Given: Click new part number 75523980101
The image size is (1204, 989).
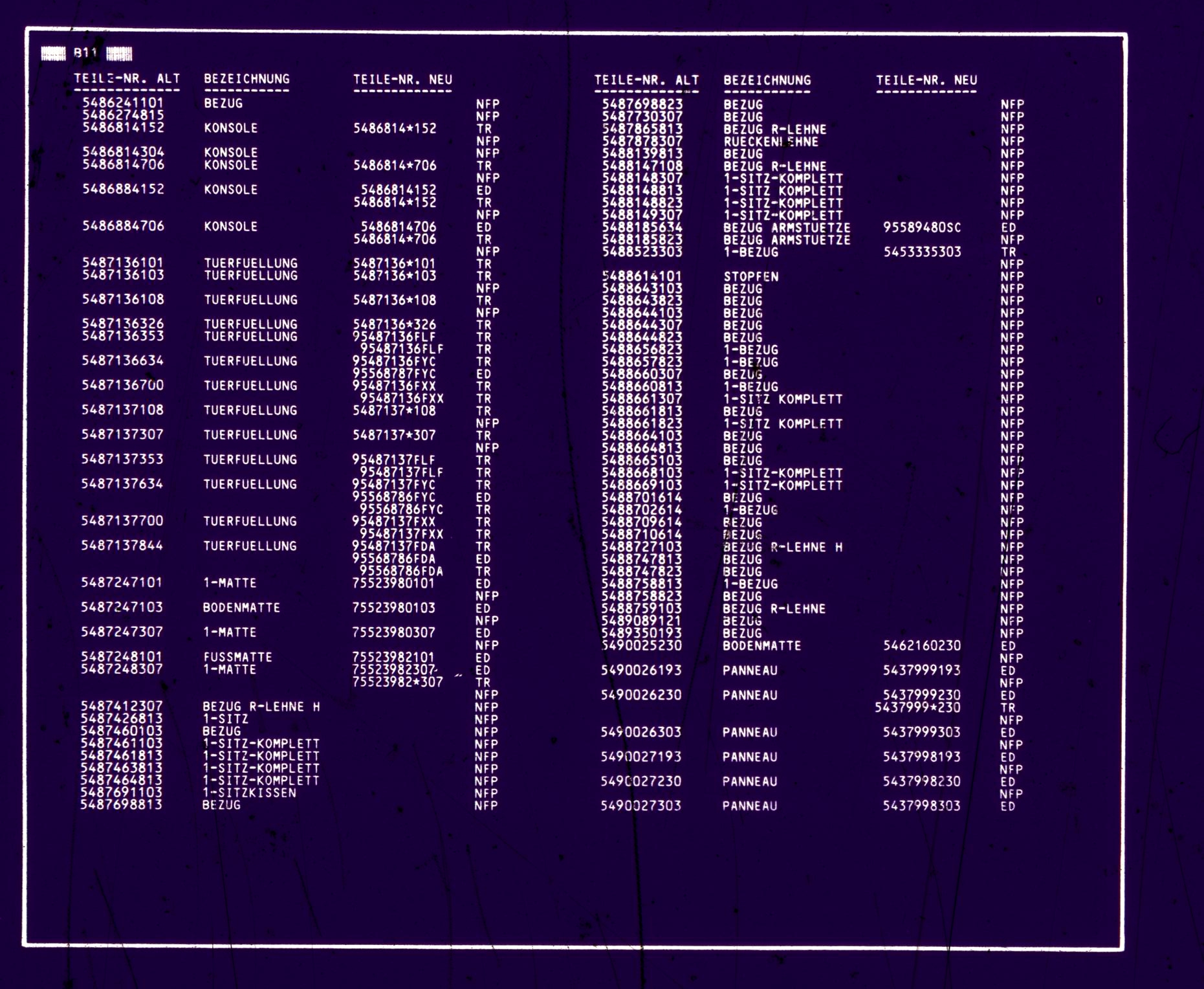Looking at the screenshot, I should tap(393, 583).
